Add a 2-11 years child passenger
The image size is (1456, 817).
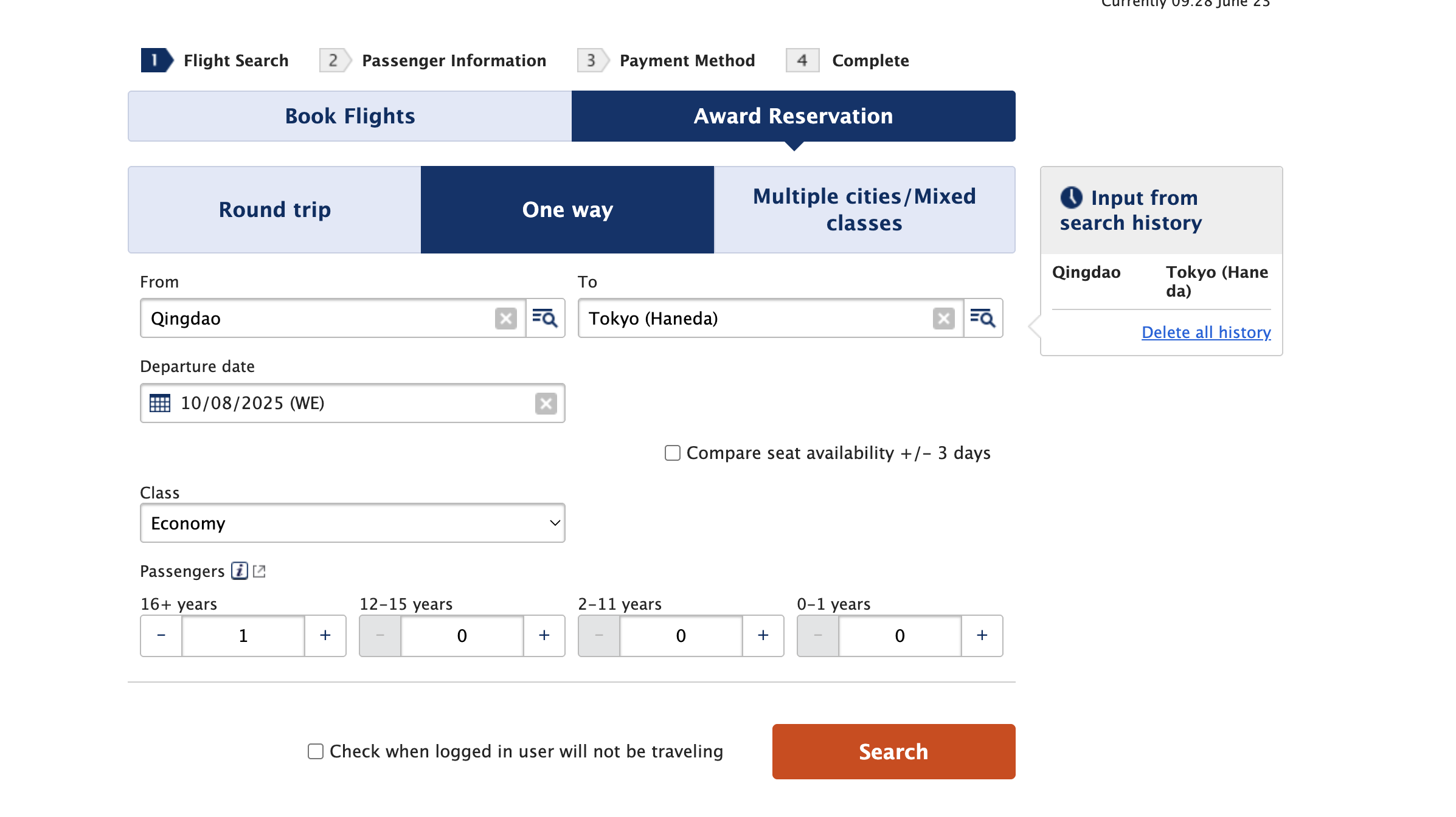pyautogui.click(x=763, y=636)
